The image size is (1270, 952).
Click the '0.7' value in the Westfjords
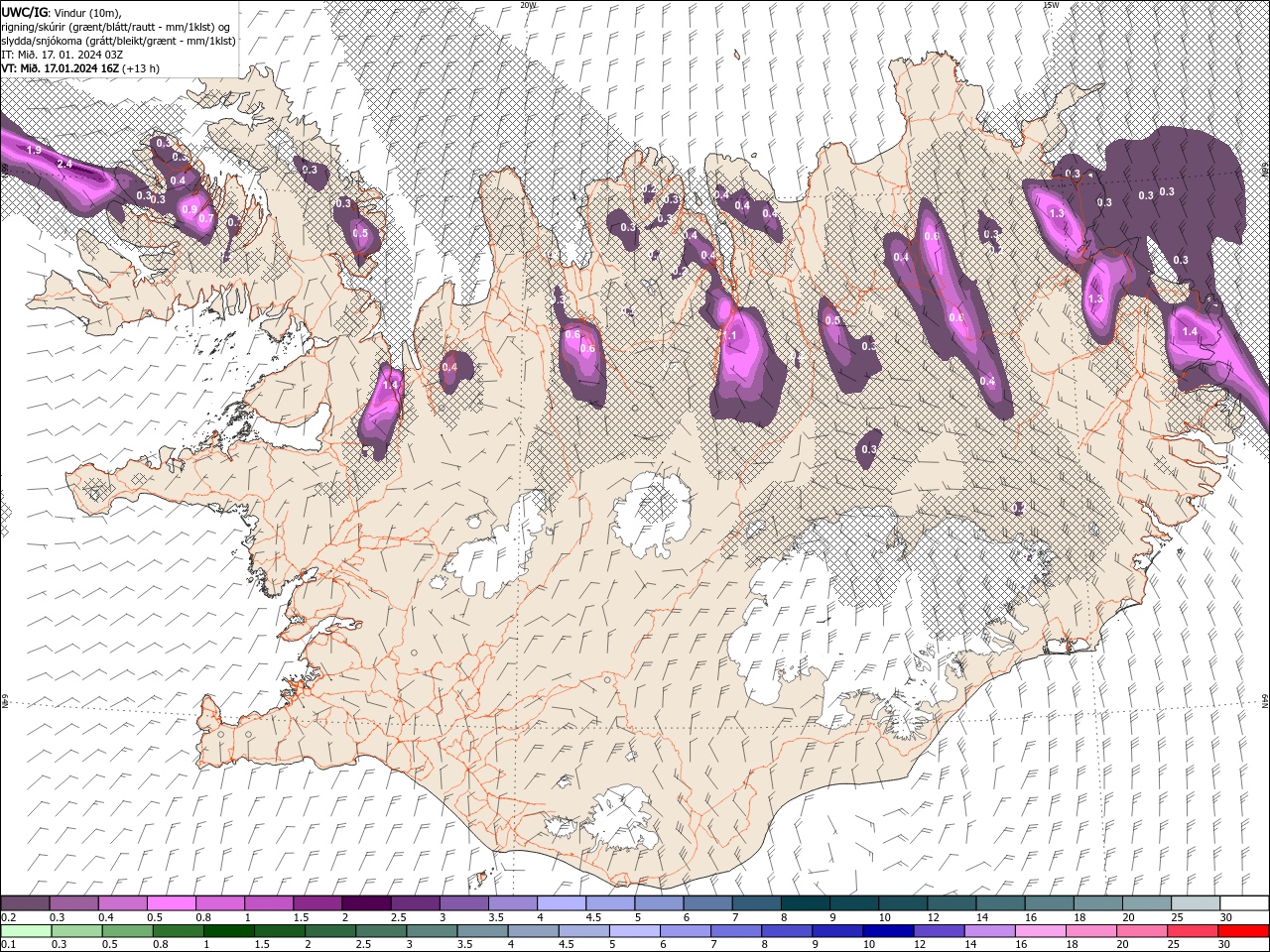[x=206, y=218]
